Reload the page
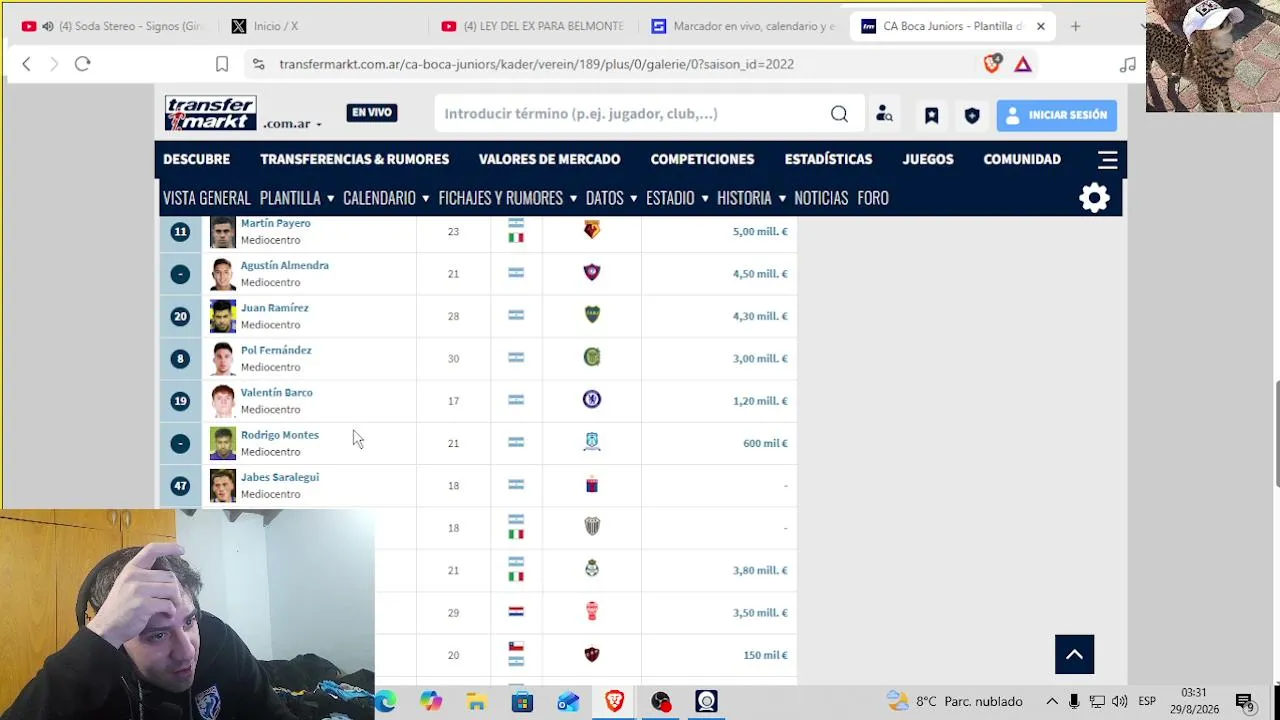Screen dimensions: 1280x720 point(83,64)
